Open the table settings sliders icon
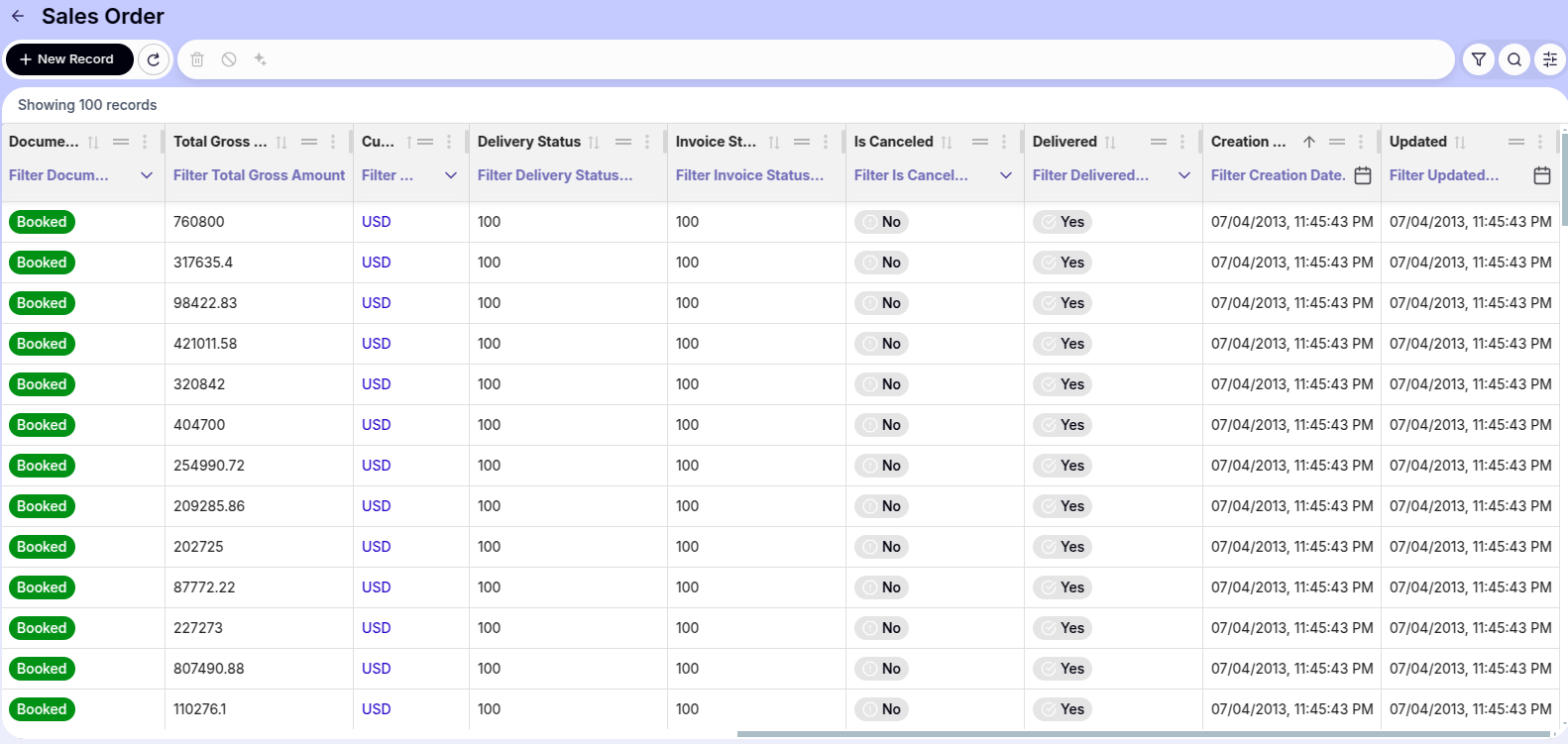 click(x=1550, y=59)
